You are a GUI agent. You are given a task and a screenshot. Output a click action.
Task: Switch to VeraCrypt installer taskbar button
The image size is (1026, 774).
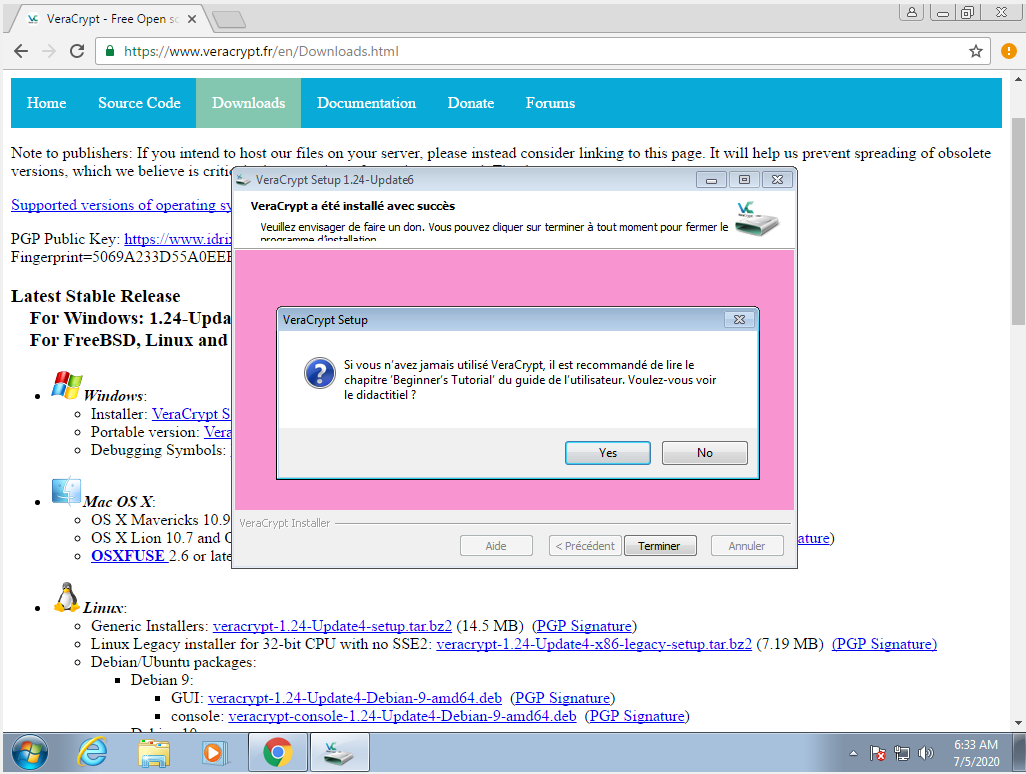[339, 753]
